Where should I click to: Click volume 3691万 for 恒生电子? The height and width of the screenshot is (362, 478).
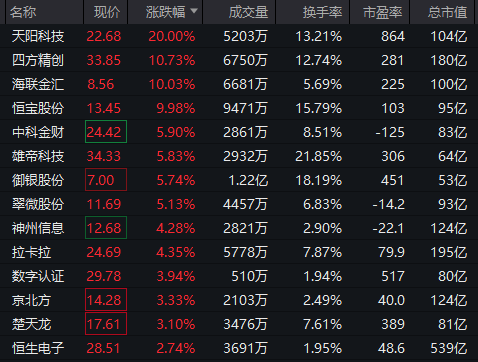pos(245,348)
